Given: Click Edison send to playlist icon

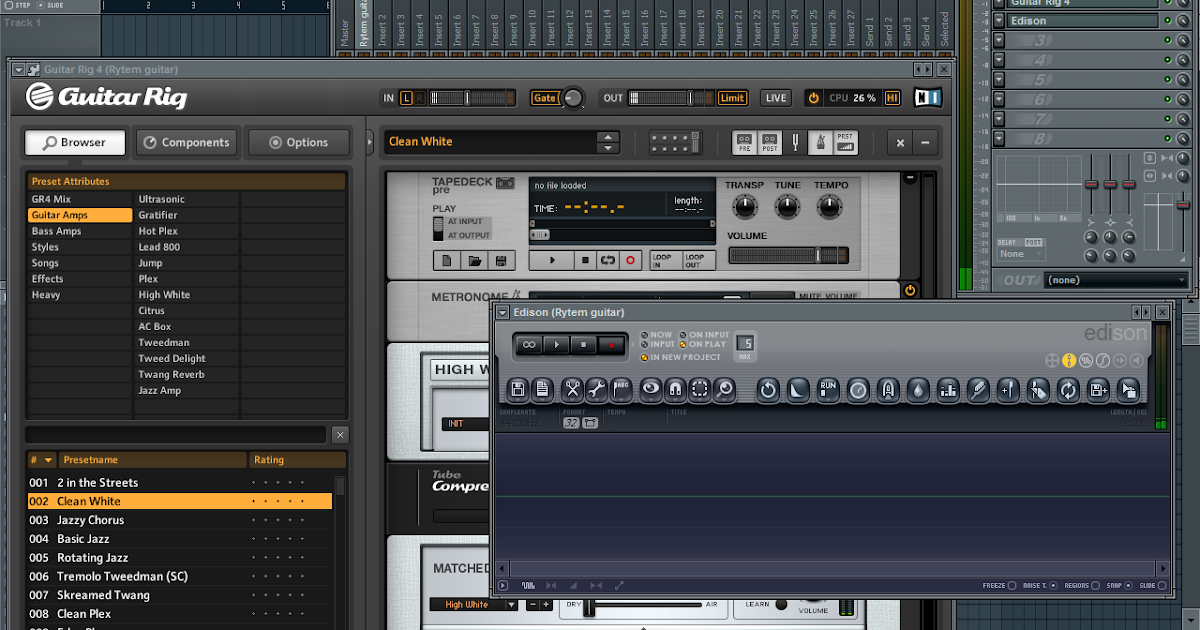Looking at the screenshot, I should [x=1128, y=389].
